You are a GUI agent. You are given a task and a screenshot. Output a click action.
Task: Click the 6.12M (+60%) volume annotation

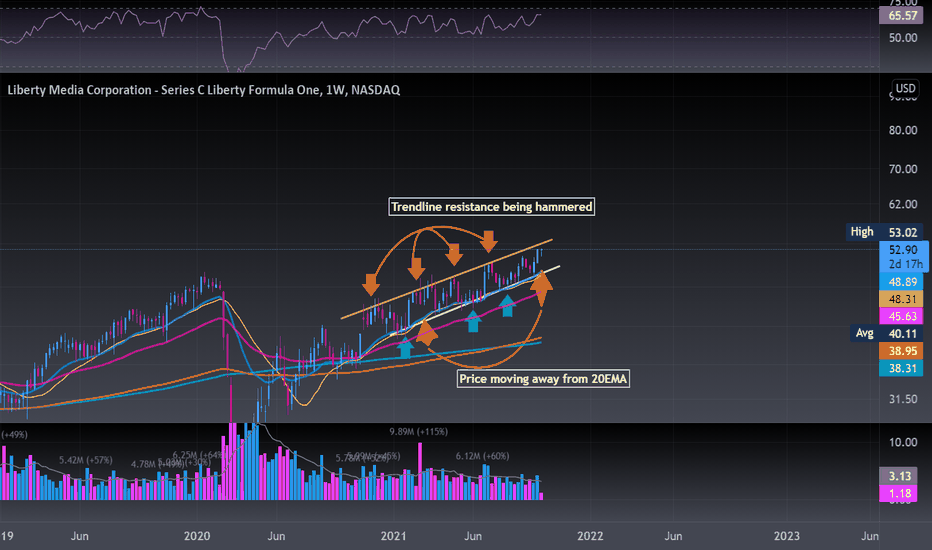(482, 456)
